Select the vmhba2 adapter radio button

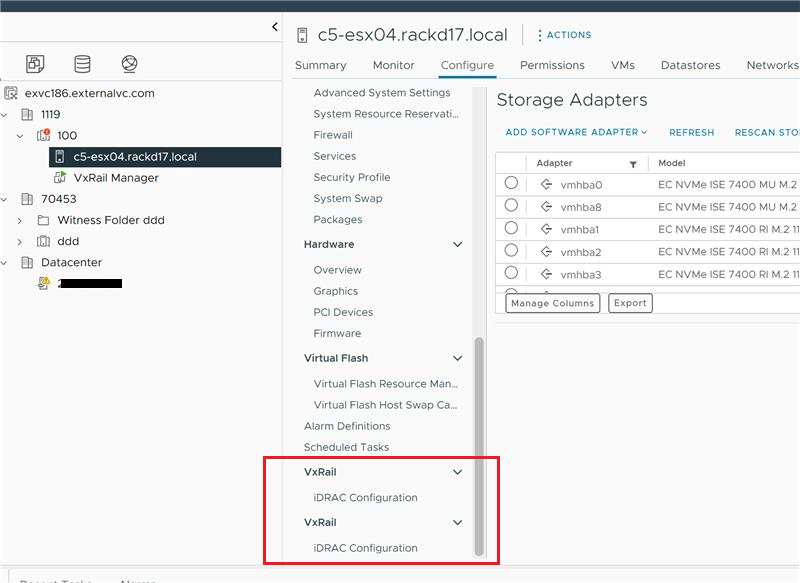(511, 251)
